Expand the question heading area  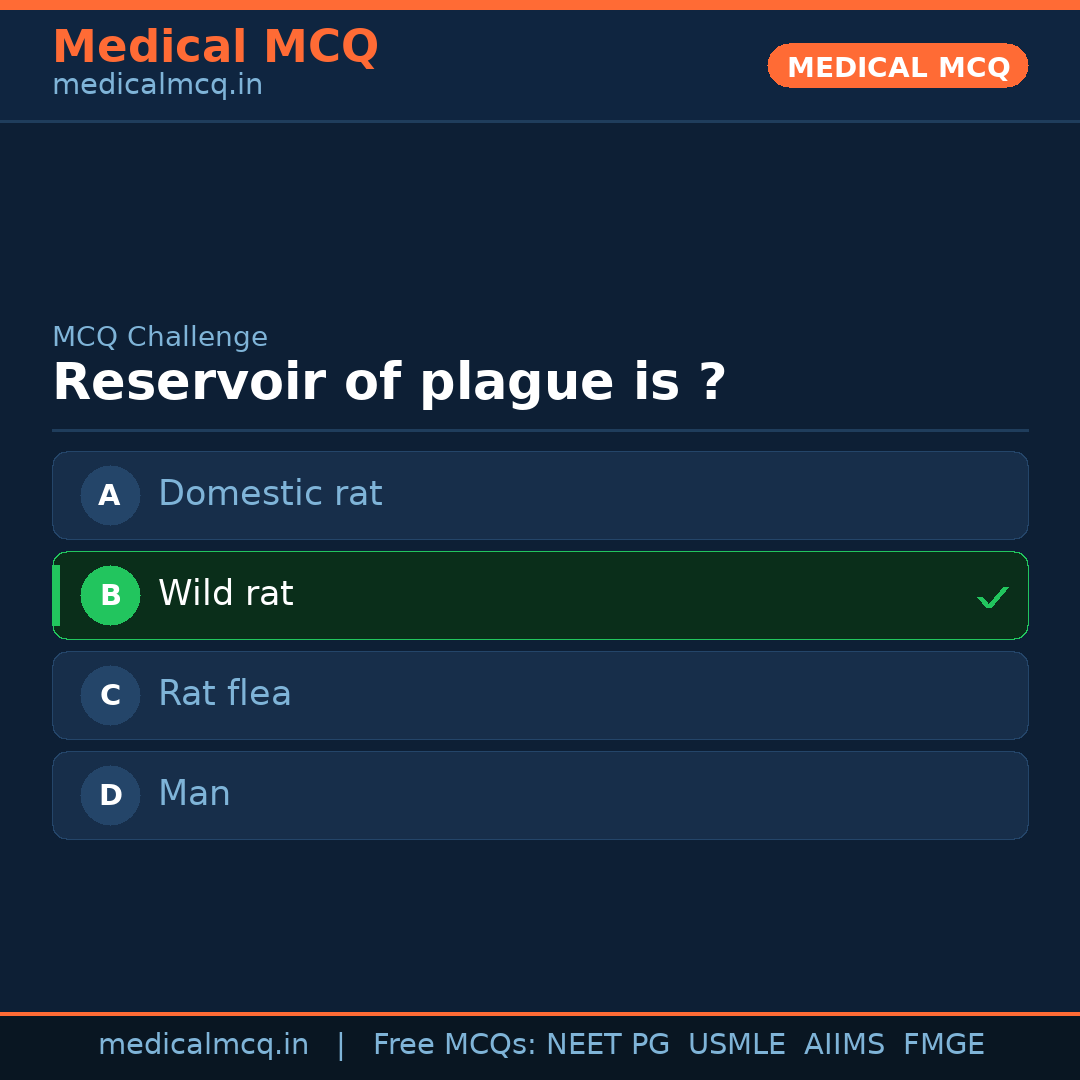(x=390, y=381)
